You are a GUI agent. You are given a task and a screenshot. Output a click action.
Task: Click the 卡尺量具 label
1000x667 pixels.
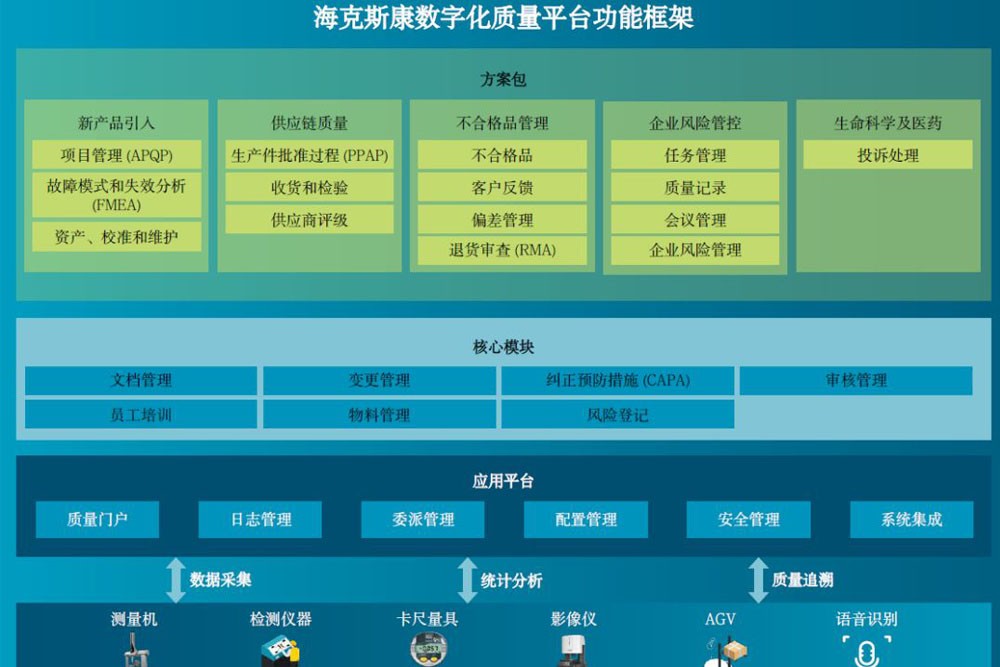(427, 619)
